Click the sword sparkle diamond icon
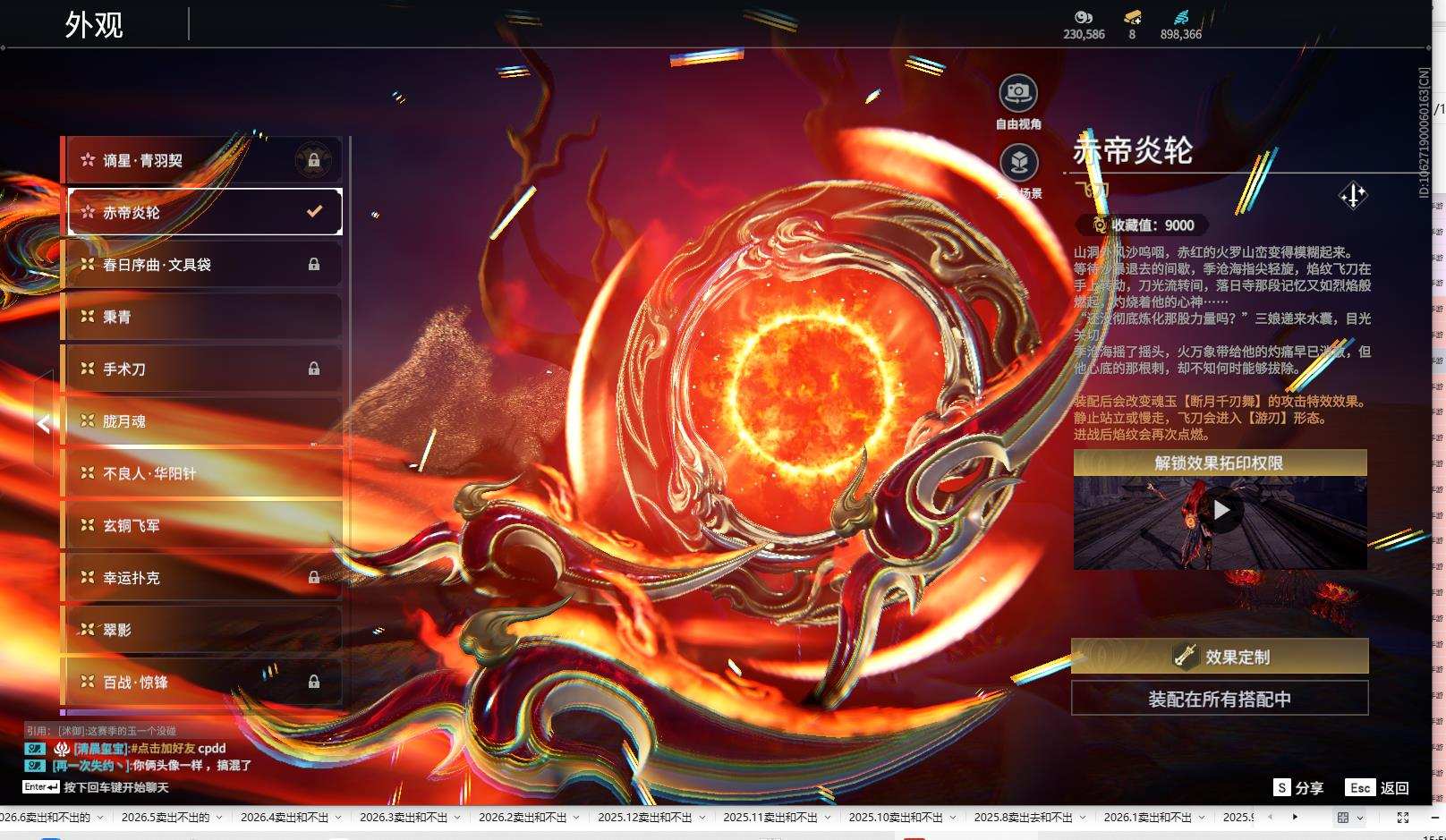The height and width of the screenshot is (840, 1446). (x=1352, y=195)
